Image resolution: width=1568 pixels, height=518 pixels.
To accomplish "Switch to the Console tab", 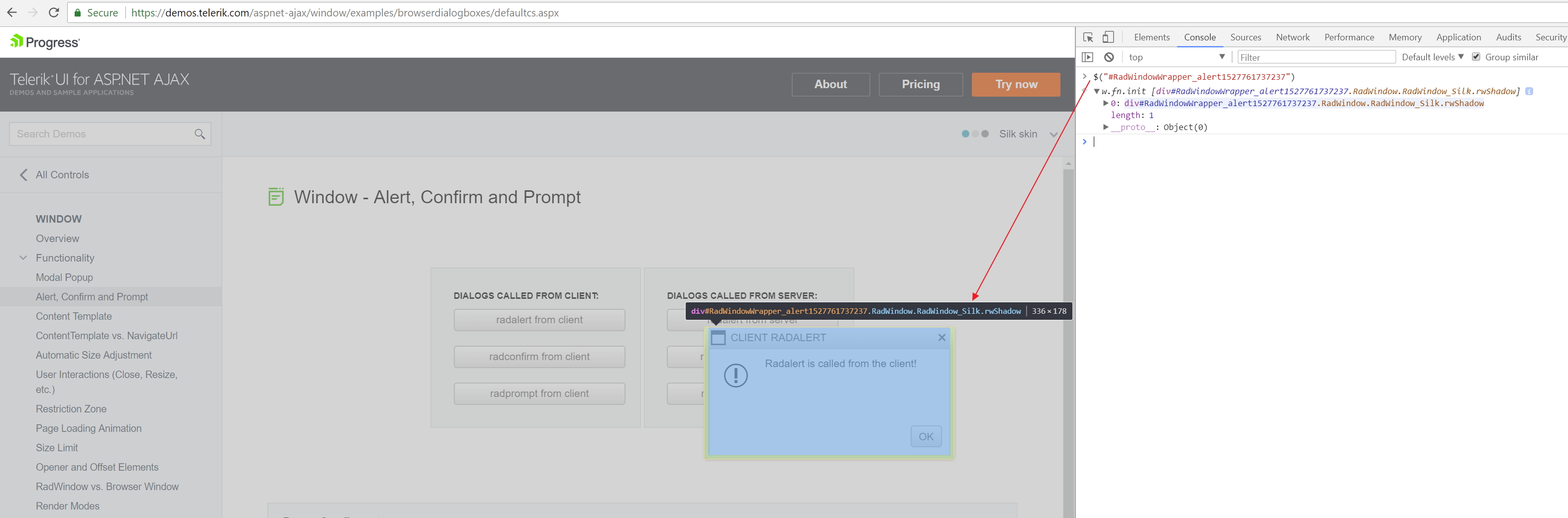I will tap(1200, 37).
